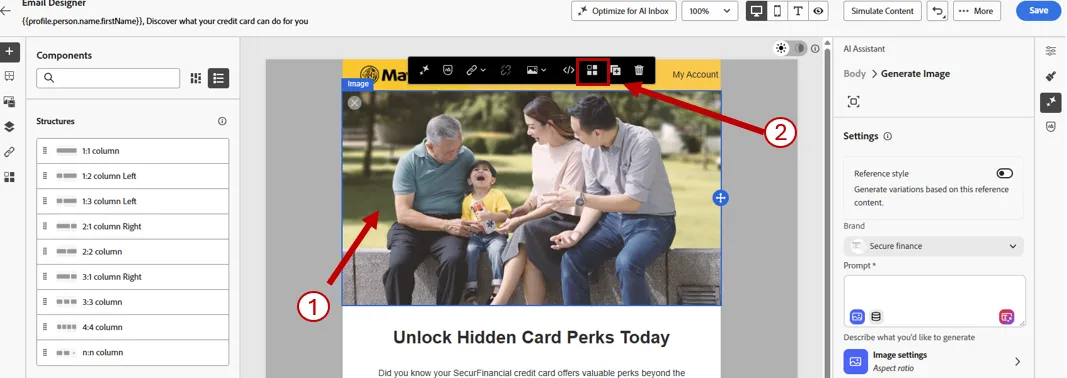Show Settings info tooltip icon
1067x378 pixels.
tap(887, 136)
